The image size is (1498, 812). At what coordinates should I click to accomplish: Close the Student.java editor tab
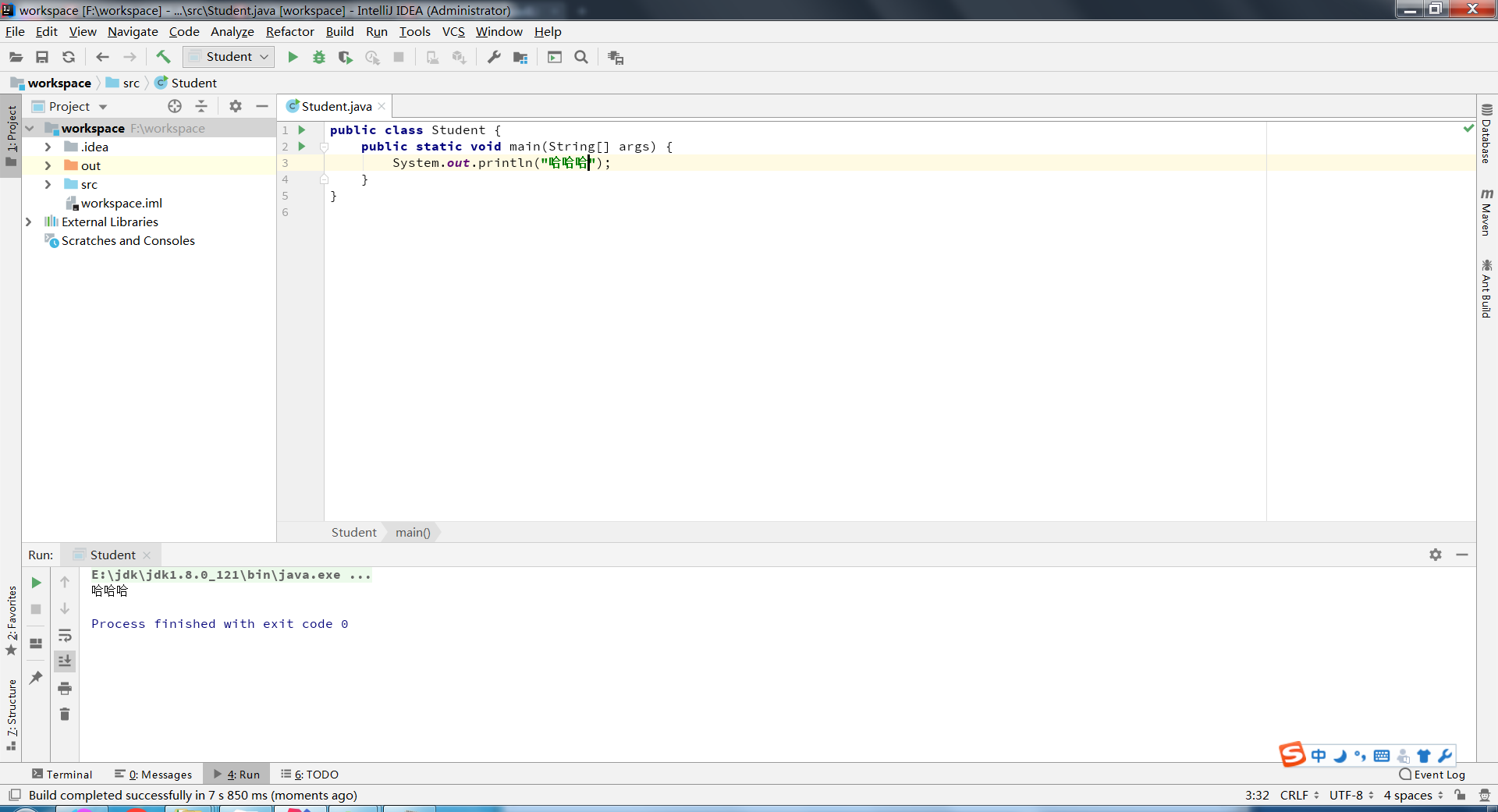(x=382, y=106)
